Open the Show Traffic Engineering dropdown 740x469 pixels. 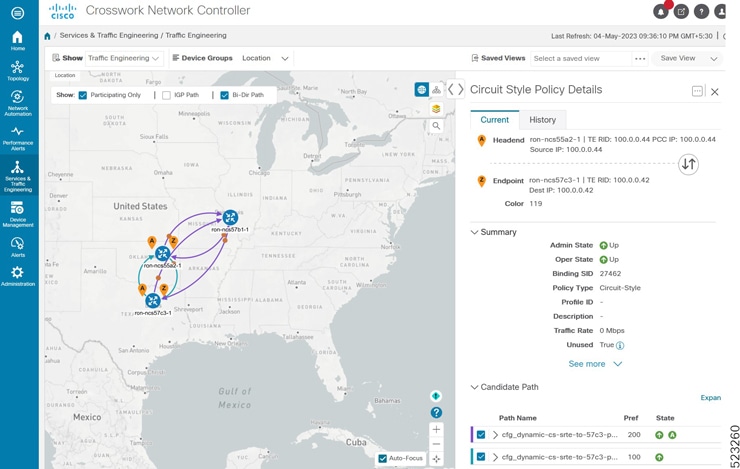coord(124,58)
